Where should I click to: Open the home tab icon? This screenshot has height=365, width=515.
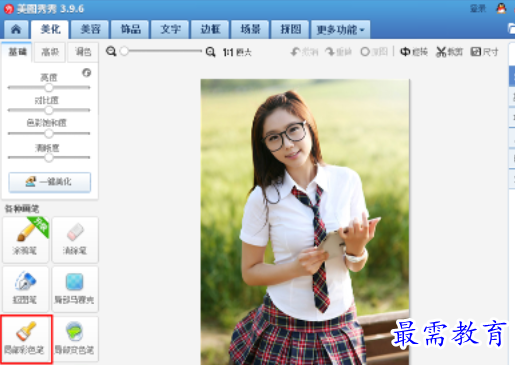coord(16,29)
